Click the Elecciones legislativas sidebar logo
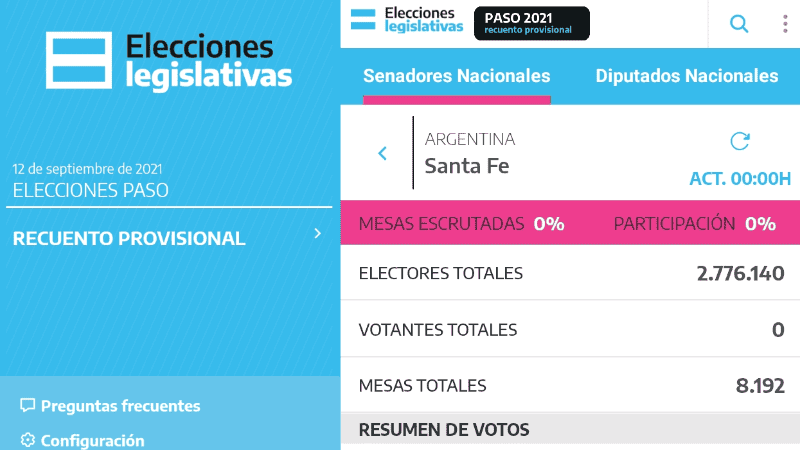This screenshot has height=450, width=800. pos(169,61)
